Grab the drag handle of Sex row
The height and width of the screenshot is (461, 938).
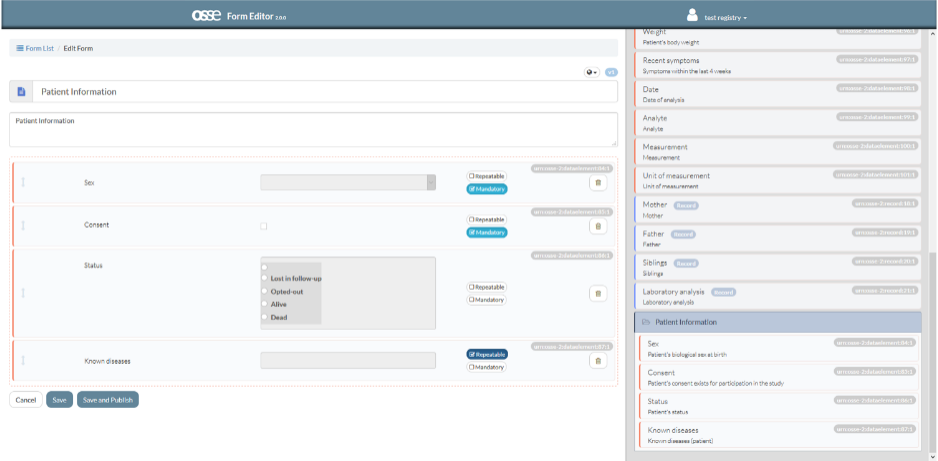[23, 182]
